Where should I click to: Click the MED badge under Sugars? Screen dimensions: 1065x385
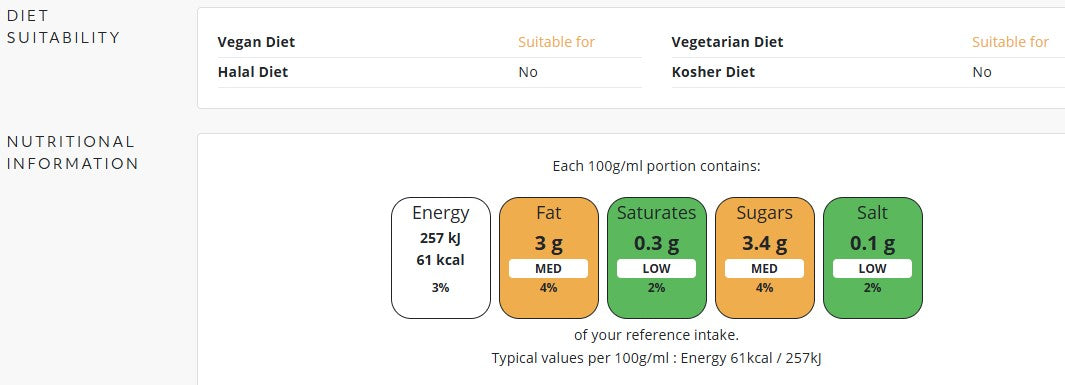point(765,269)
